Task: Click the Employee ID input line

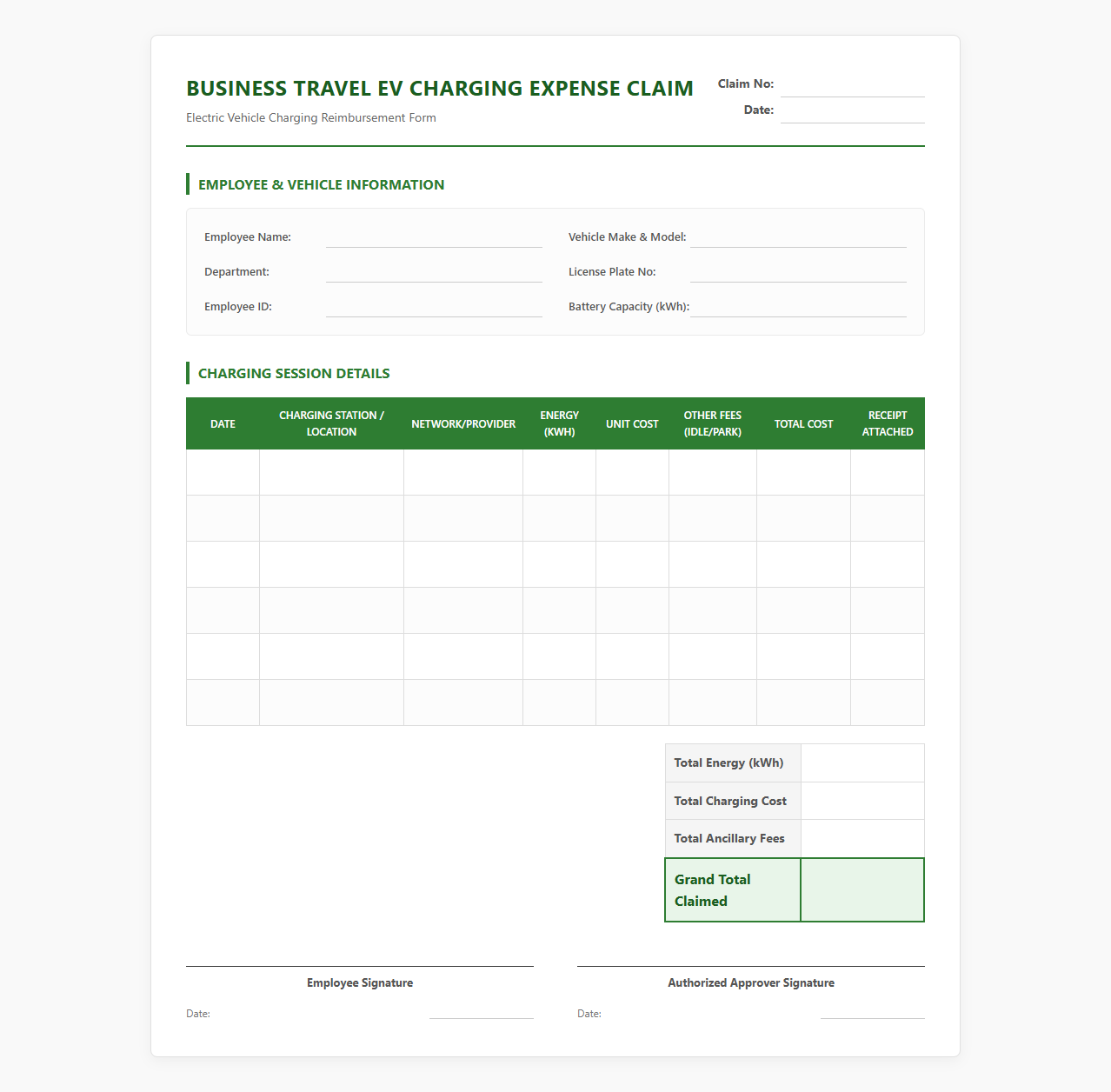Action: (434, 307)
